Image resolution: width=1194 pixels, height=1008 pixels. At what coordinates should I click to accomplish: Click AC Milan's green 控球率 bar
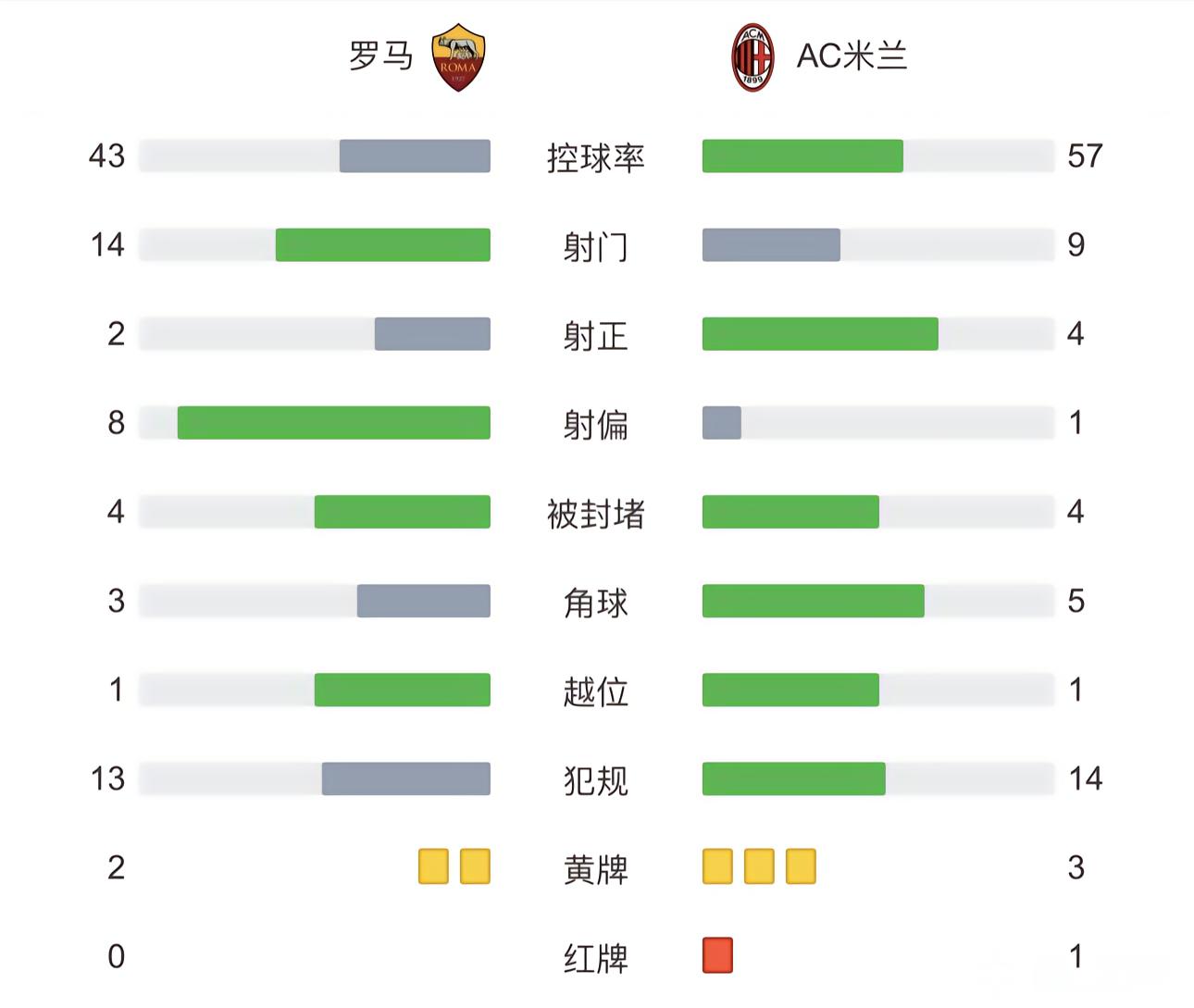point(802,156)
